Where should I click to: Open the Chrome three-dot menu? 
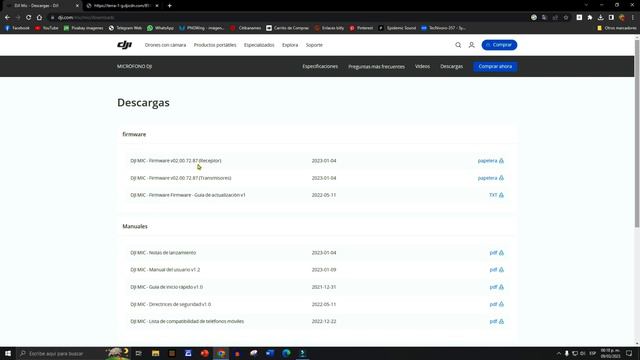tap(633, 18)
